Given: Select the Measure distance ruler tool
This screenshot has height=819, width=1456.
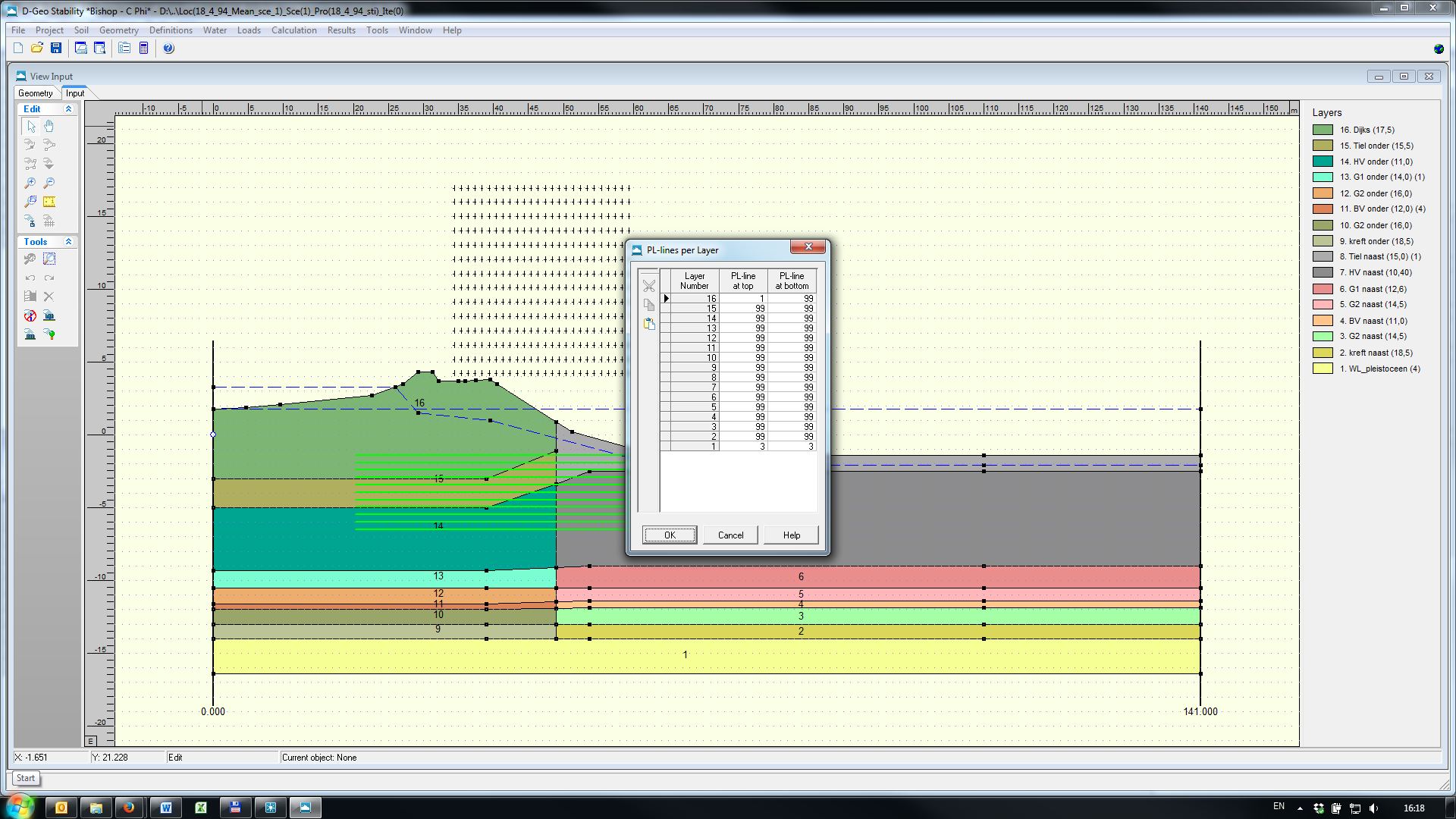Looking at the screenshot, I should click(x=49, y=202).
